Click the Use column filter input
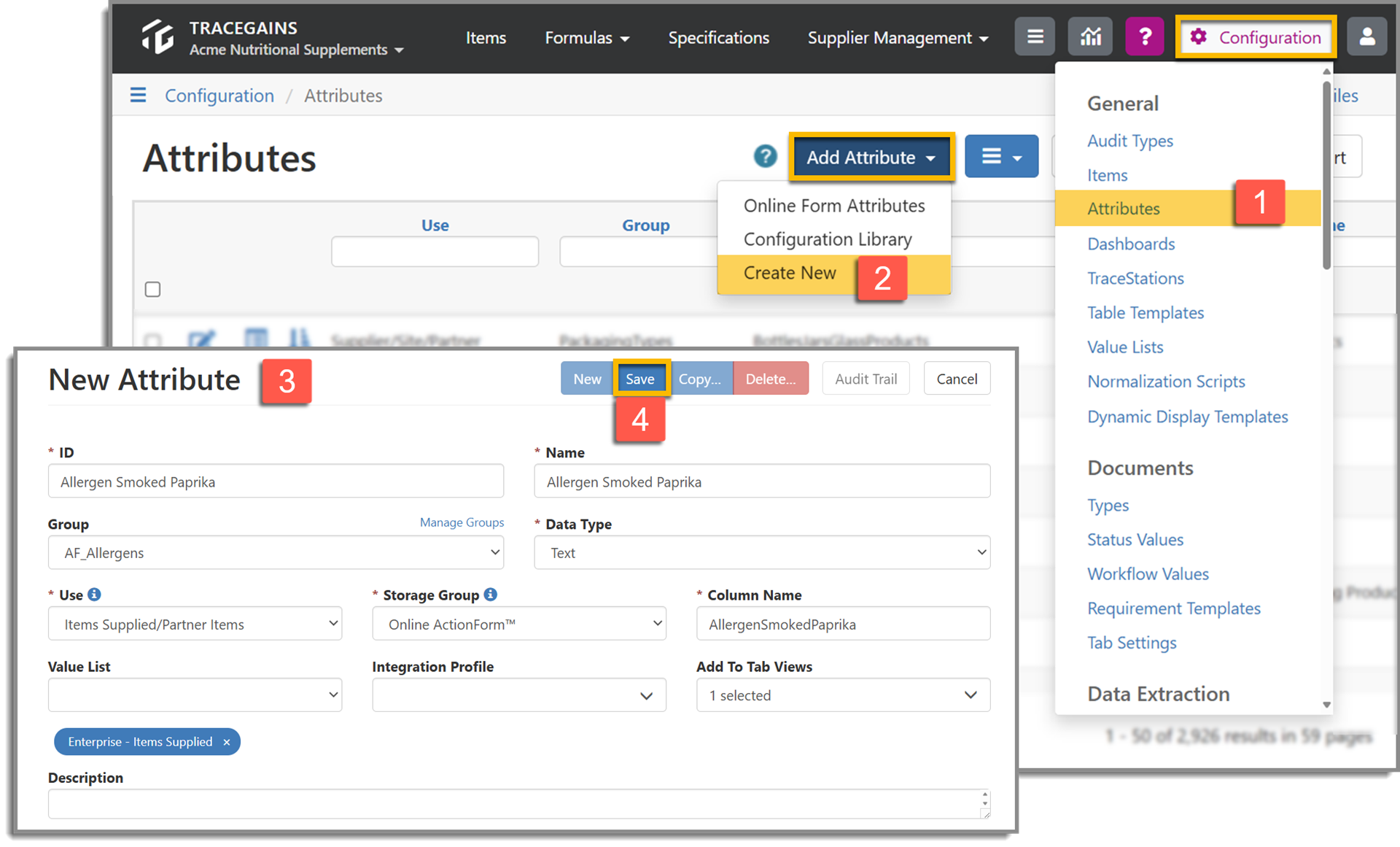The image size is (1400, 847). (435, 252)
